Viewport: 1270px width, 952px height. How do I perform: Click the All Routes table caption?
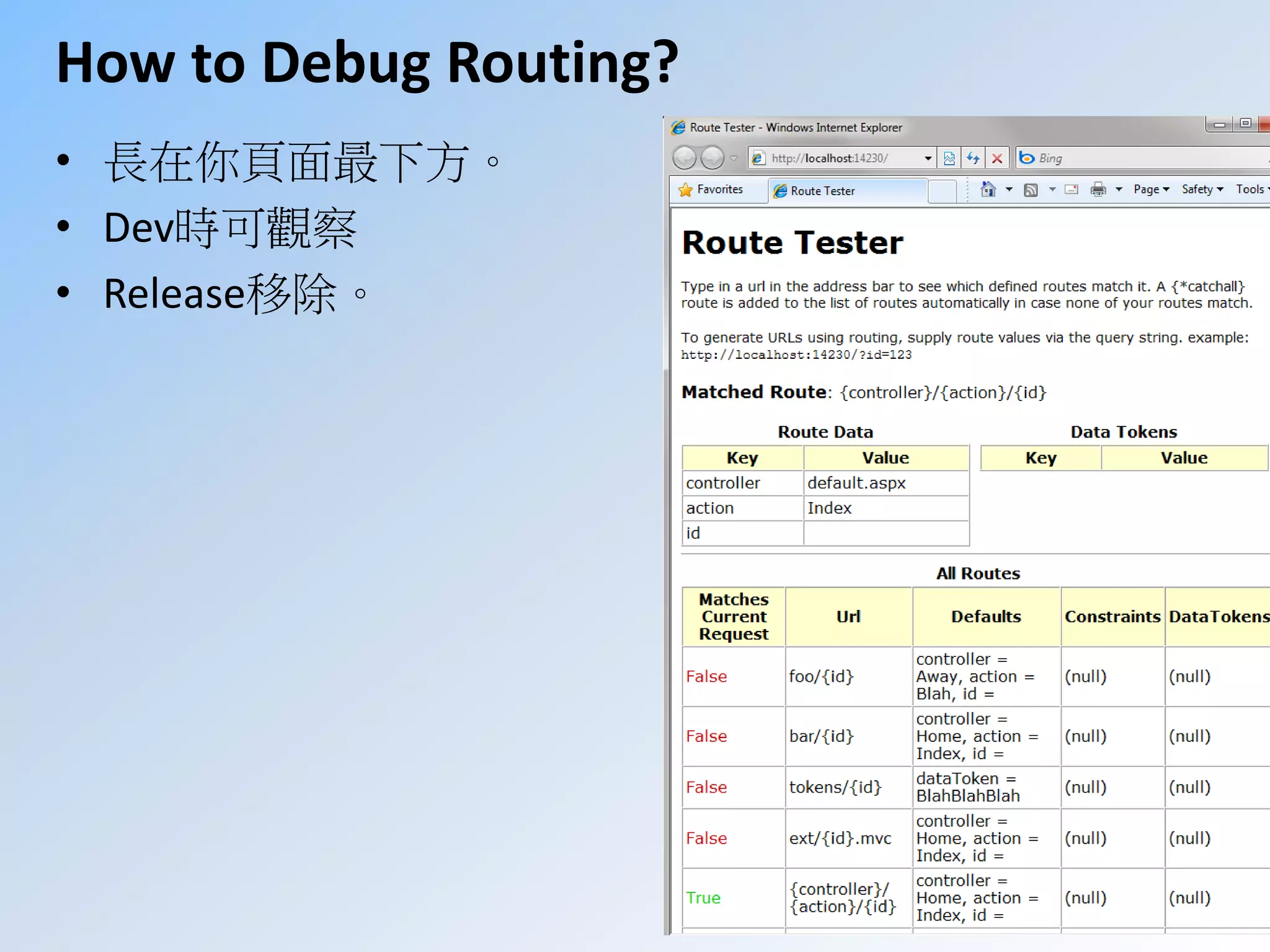coord(978,573)
